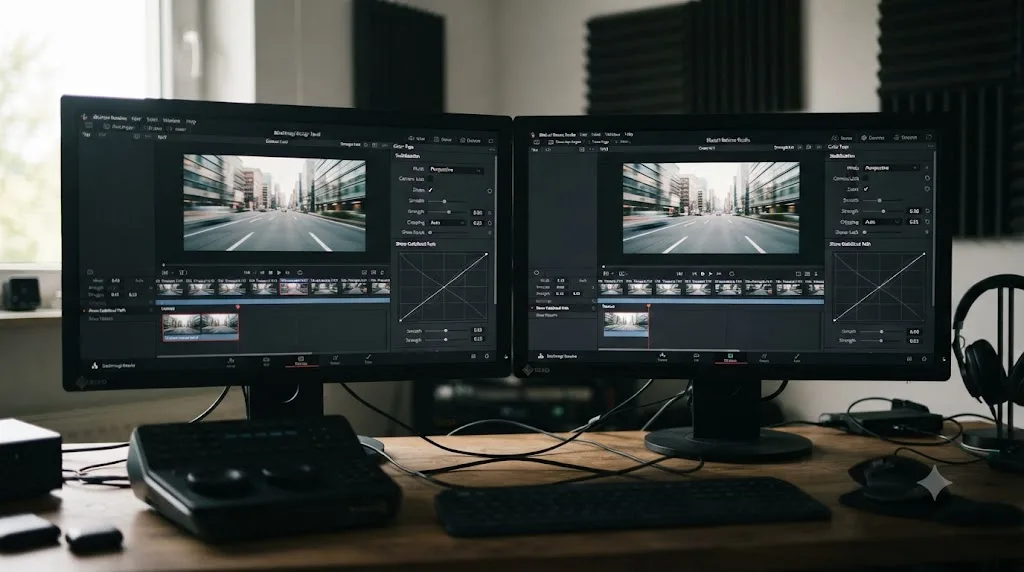Click the expand-window icon at left monitor's top-right

(x=491, y=140)
